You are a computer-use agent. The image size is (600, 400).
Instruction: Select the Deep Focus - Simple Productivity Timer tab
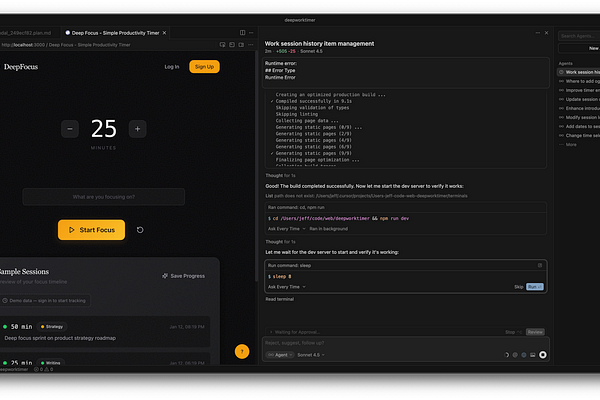(x=115, y=33)
